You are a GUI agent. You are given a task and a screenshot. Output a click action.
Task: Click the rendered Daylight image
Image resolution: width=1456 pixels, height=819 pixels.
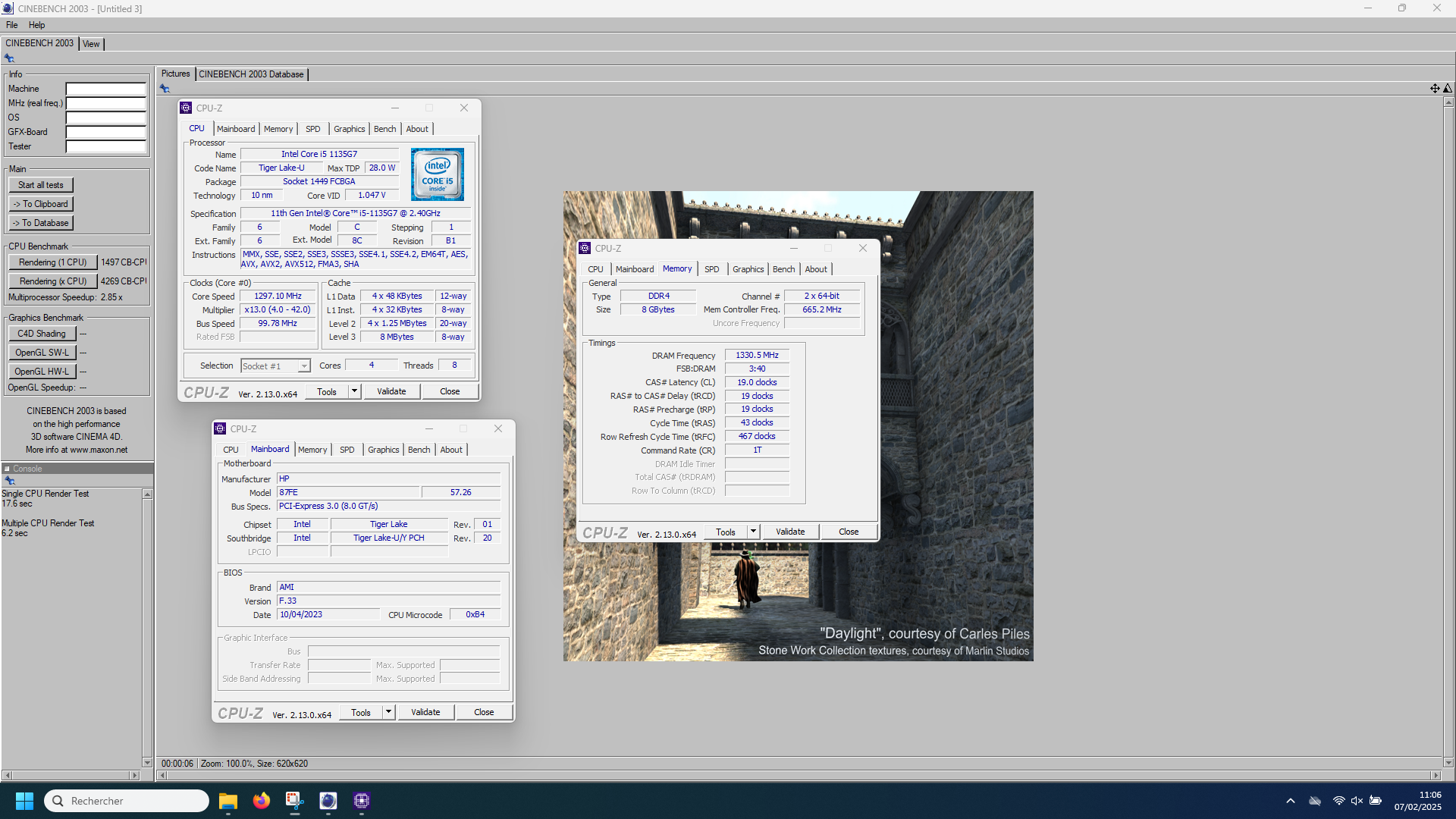point(798,426)
